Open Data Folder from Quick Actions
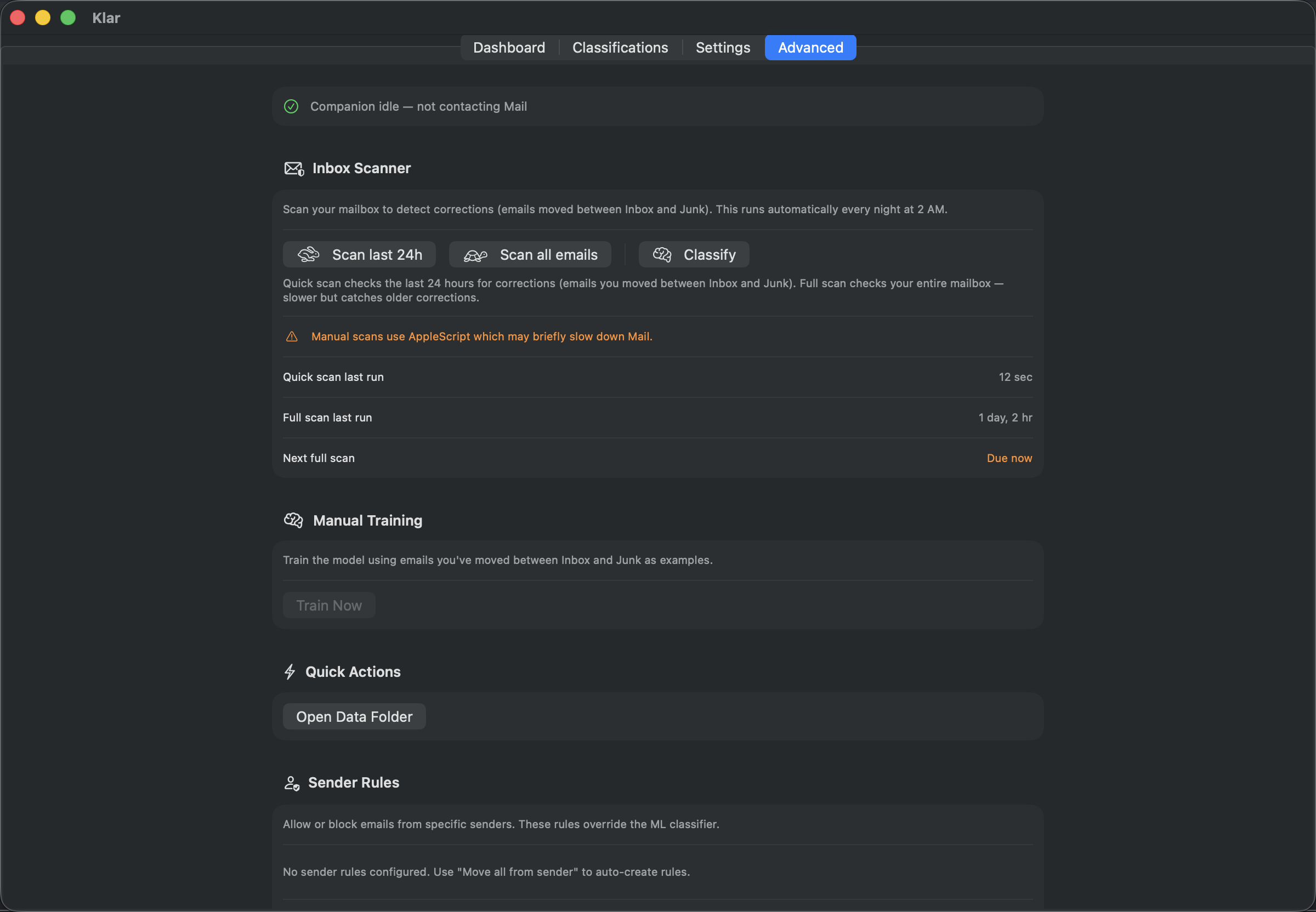This screenshot has height=912, width=1316. 354,716
